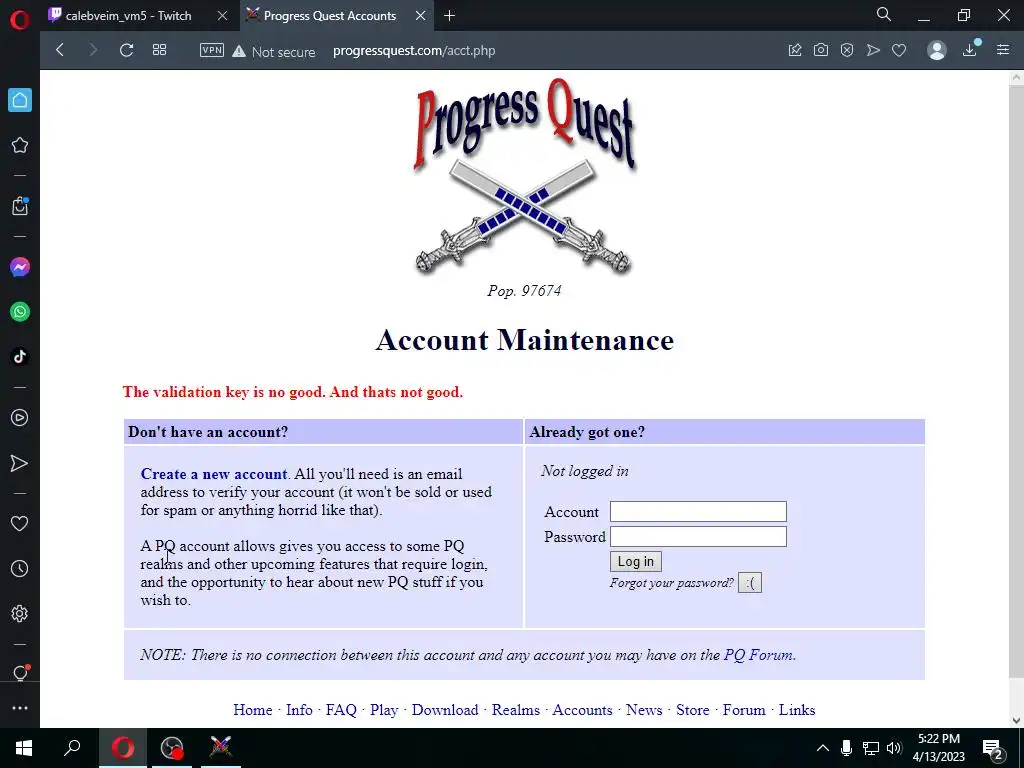Close the calebveim_vm5 Twitch tab
Image resolution: width=1024 pixels, height=768 pixels.
(x=222, y=16)
